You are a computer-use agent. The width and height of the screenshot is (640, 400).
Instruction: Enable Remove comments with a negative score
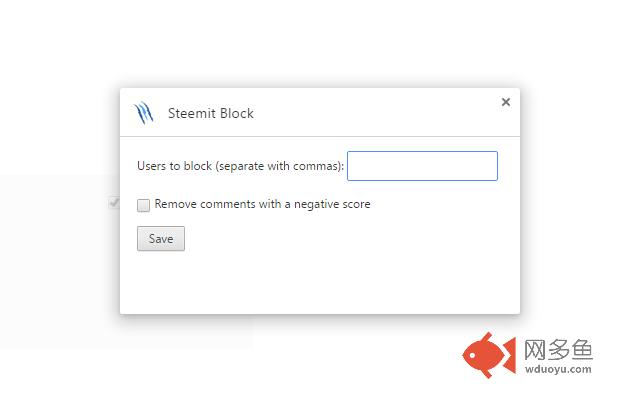coord(143,205)
